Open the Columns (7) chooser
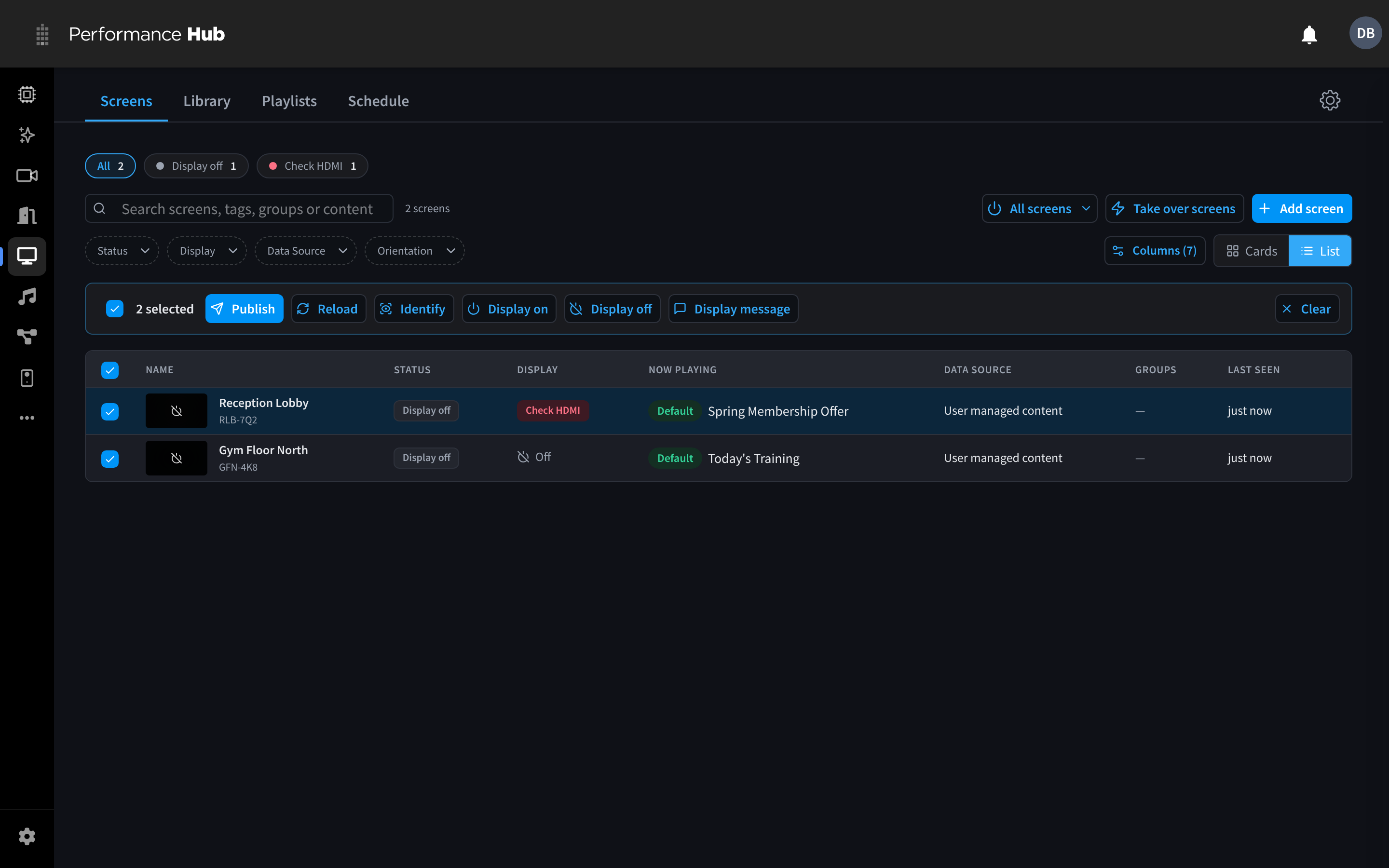The width and height of the screenshot is (1389, 868). tap(1155, 251)
